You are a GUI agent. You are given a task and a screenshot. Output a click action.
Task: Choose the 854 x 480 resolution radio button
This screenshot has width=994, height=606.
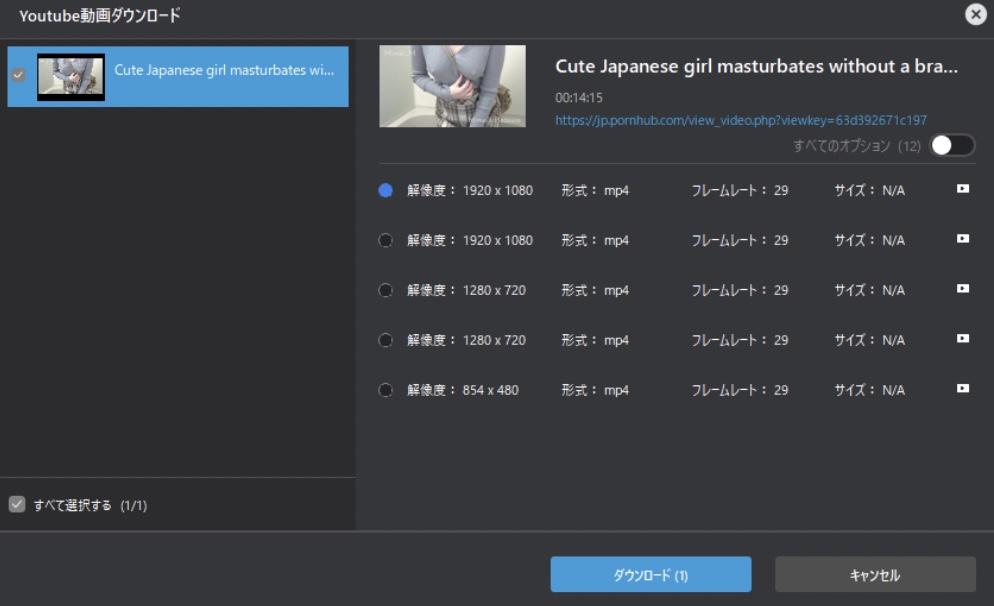coord(385,390)
